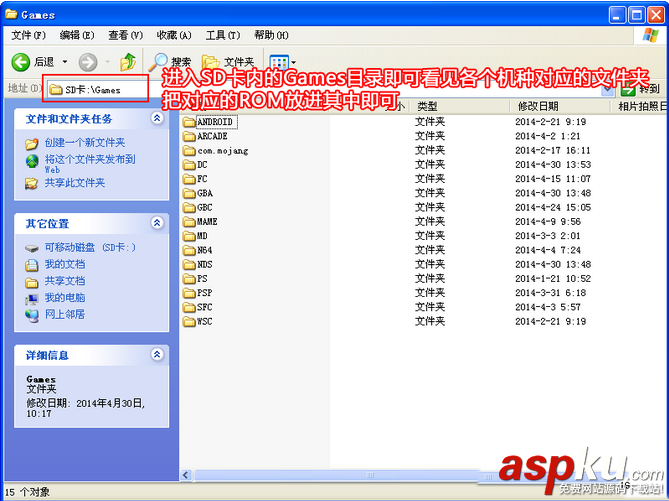Click the publish to Web globe icon
669x501 pixels.
[32, 161]
